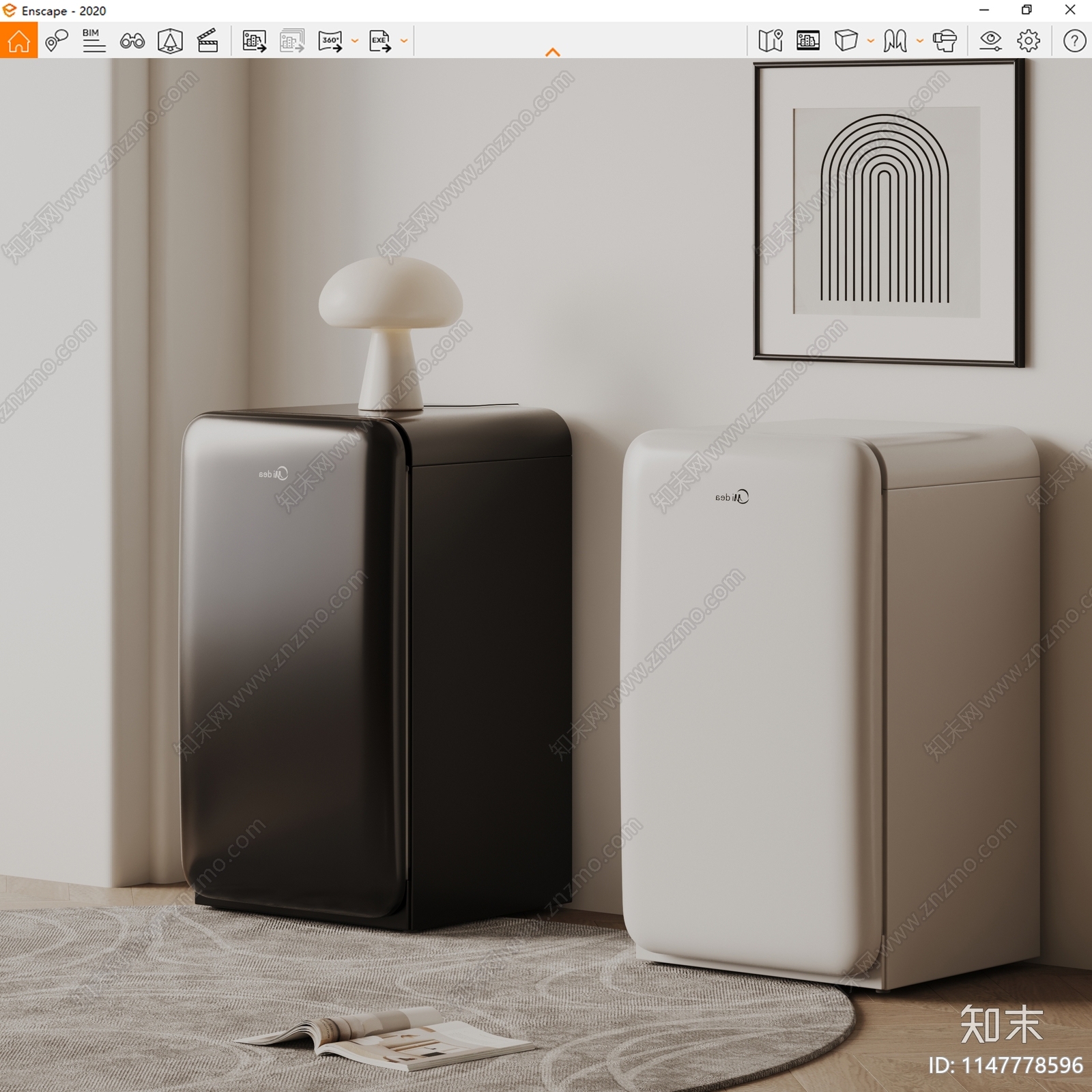Toggle walk/fly mode wings icon
The image size is (1092, 1092).
pyautogui.click(x=895, y=41)
